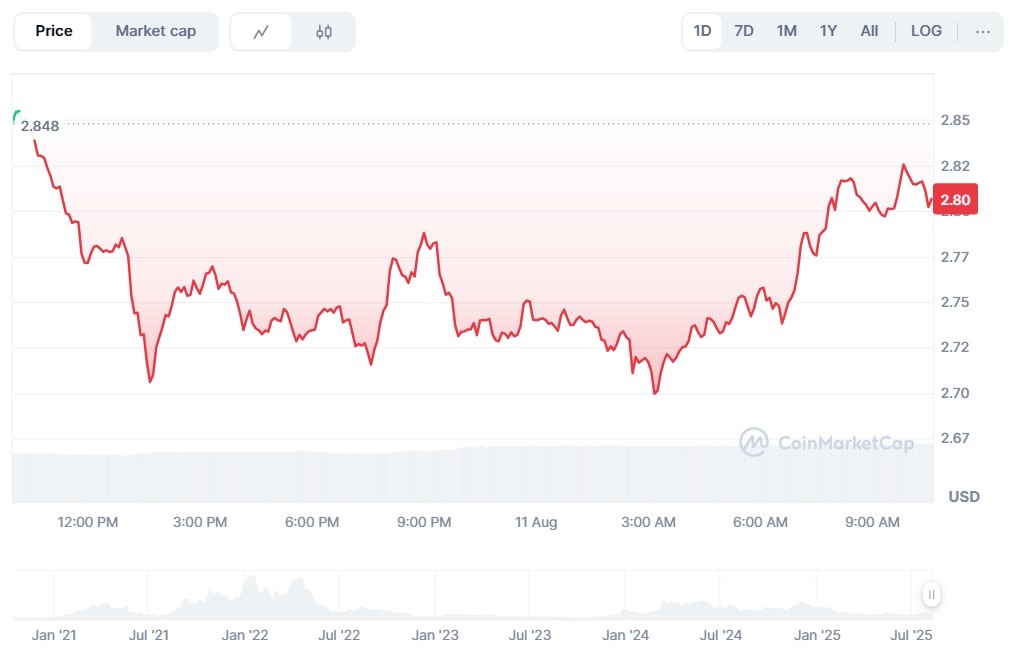1012x651 pixels.
Task: Select the Price tab
Action: (x=54, y=31)
